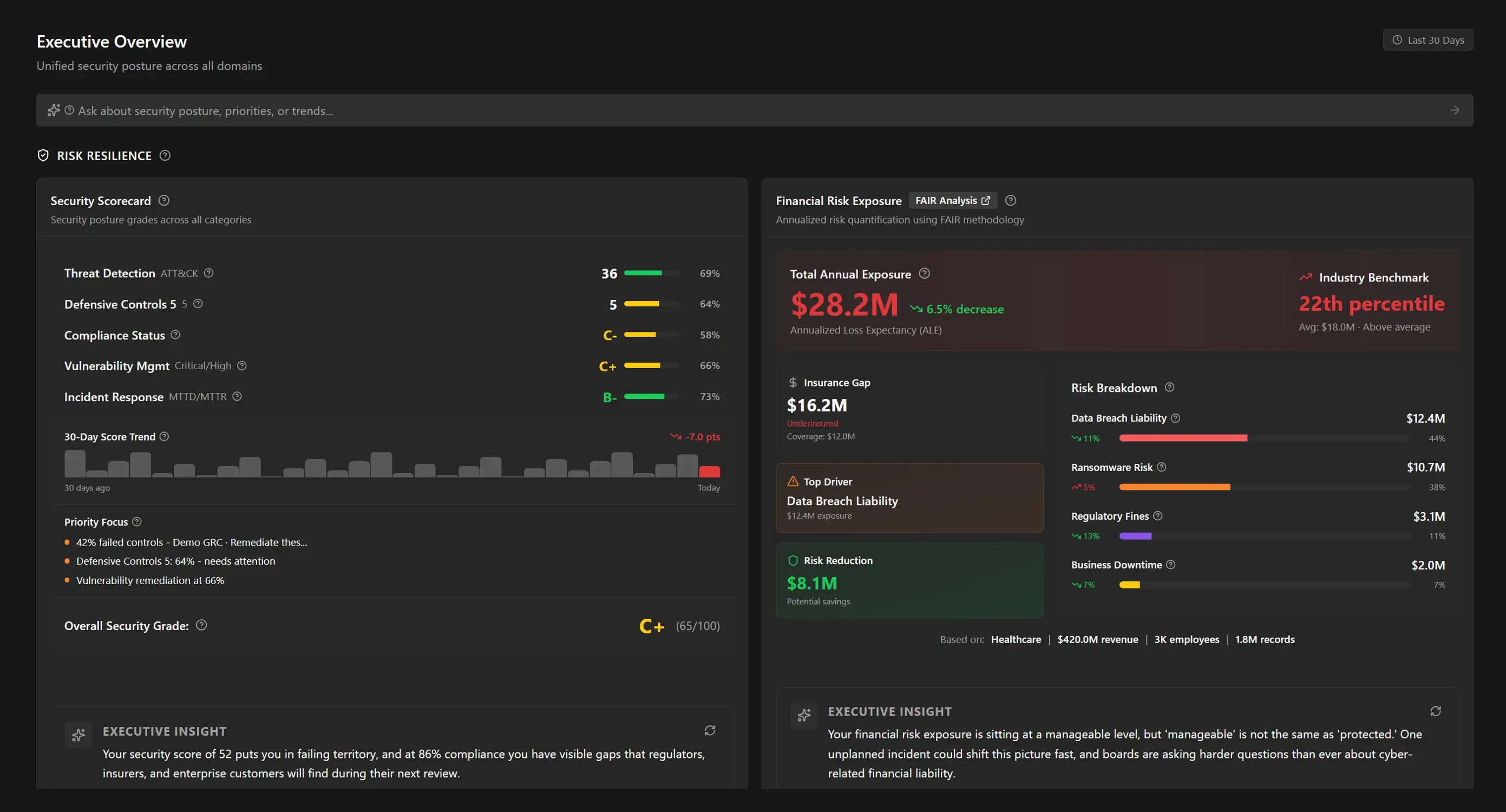Click the 30-Day Score Trend info icon
This screenshot has height=812, width=1506.
pos(164,437)
